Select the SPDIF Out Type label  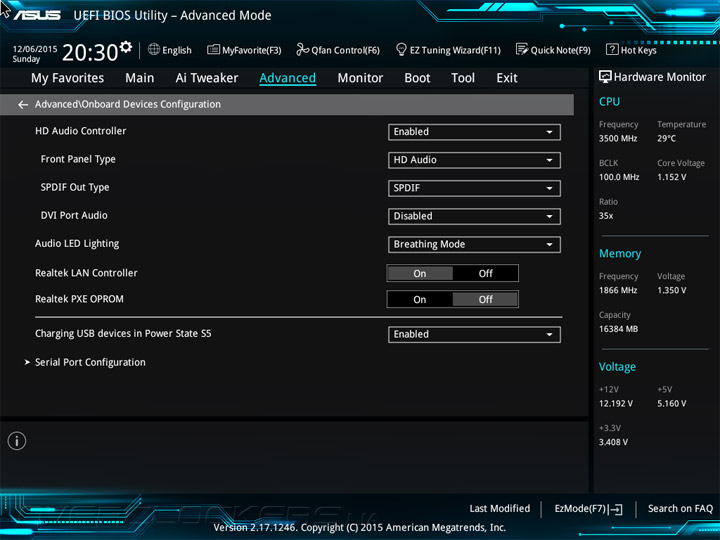[x=75, y=187]
